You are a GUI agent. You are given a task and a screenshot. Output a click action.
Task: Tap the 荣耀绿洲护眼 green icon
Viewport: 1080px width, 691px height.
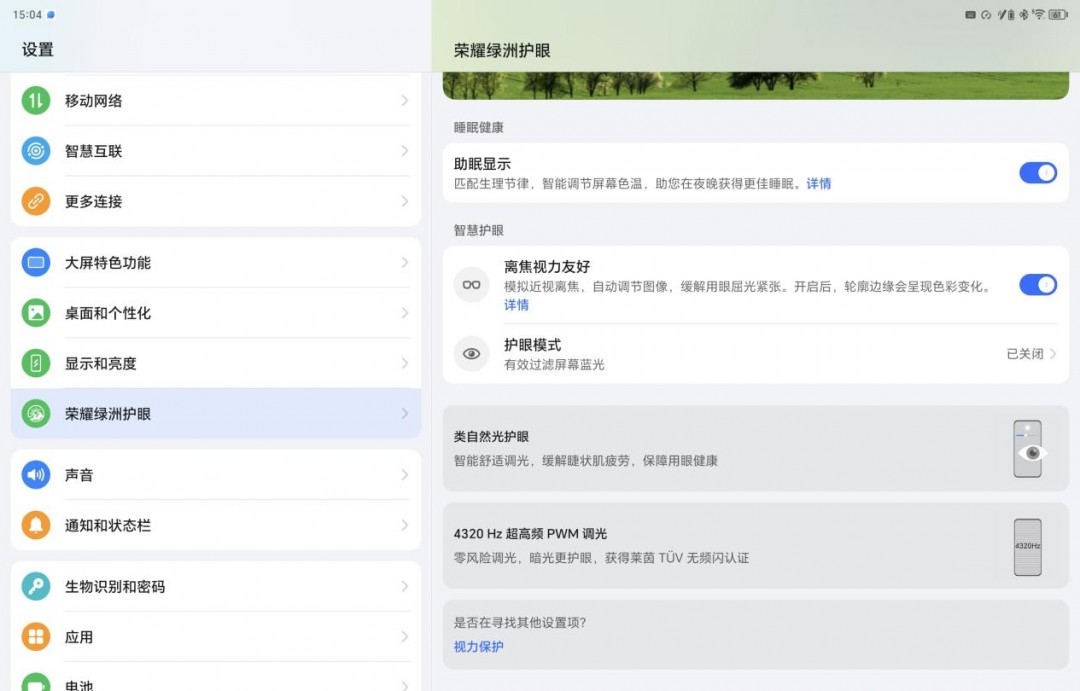click(x=36, y=413)
